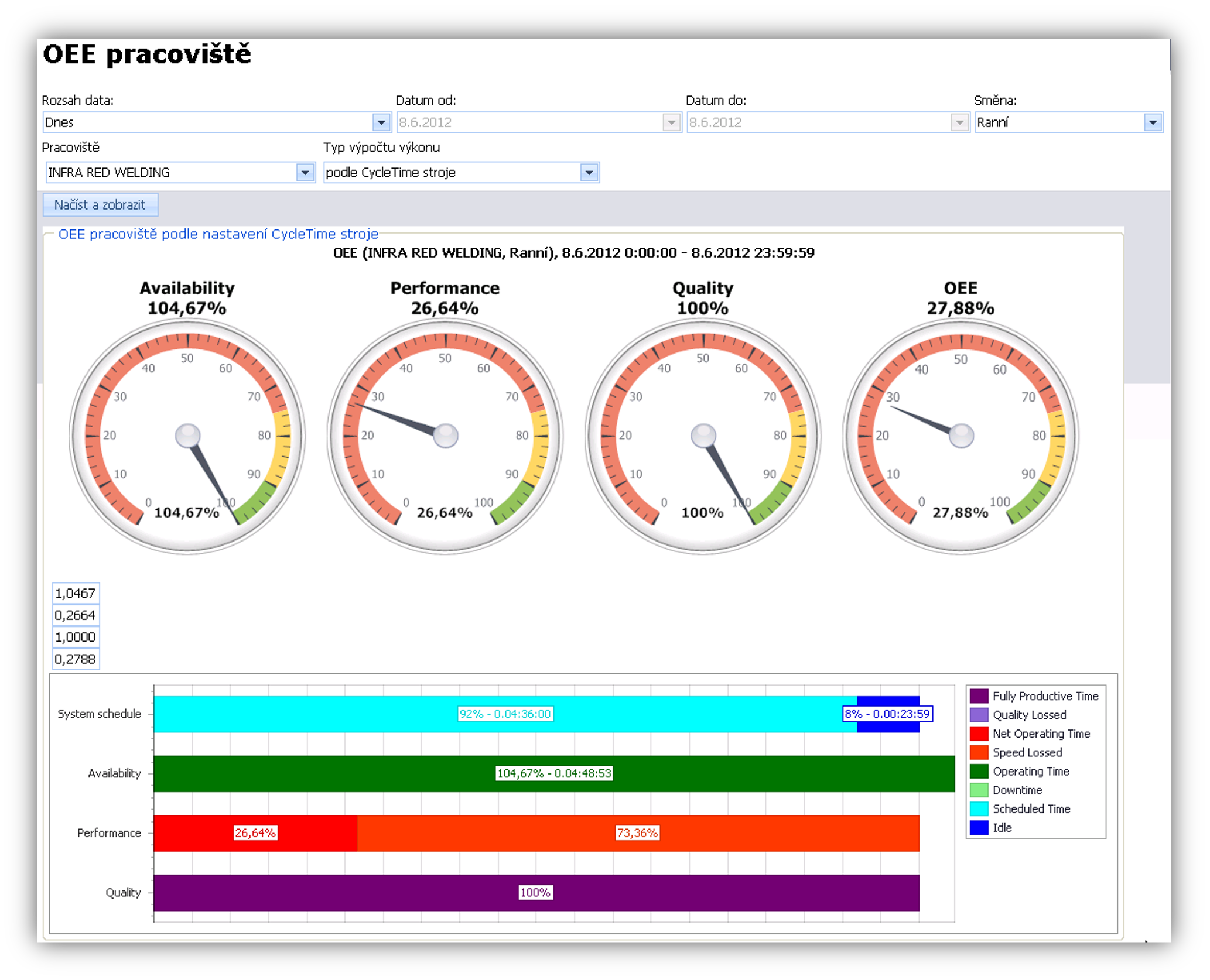This screenshot has width=1210, height=980.
Task: Expand the Směna dropdown showing Ranní
Action: pos(1153,122)
